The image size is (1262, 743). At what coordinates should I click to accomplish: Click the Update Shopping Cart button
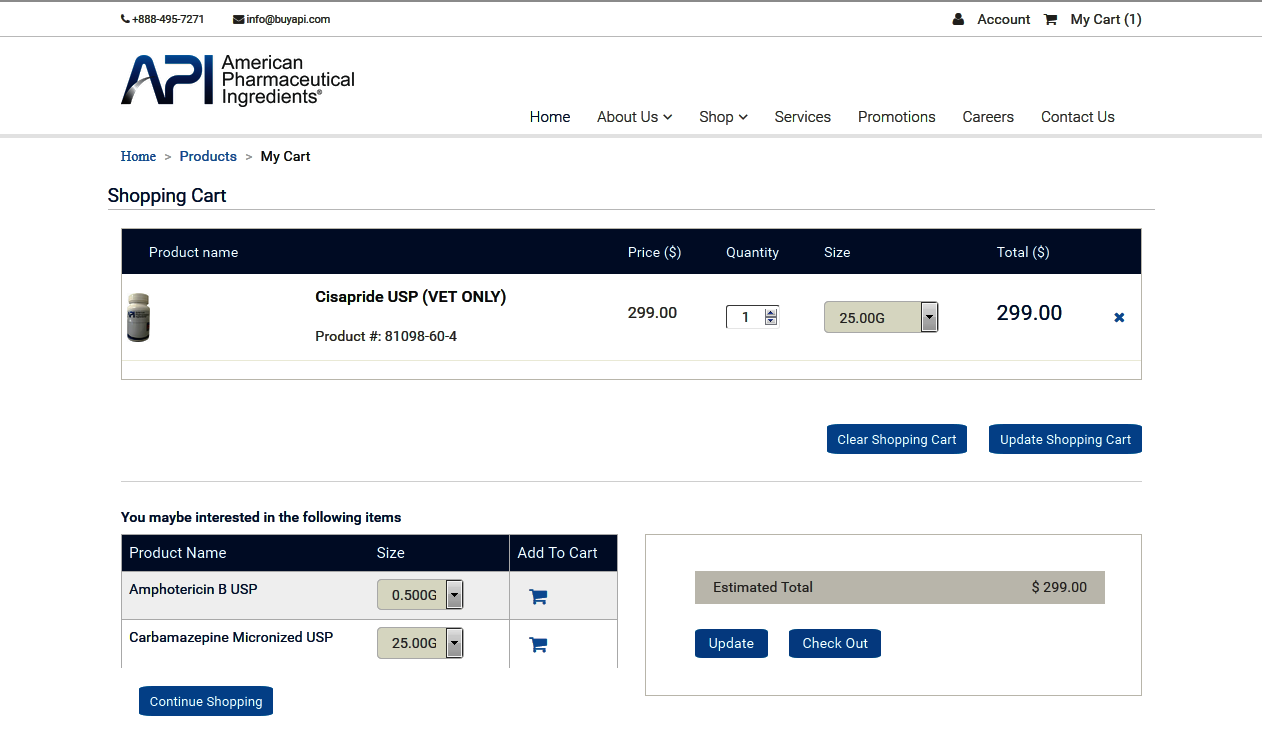tap(1065, 439)
